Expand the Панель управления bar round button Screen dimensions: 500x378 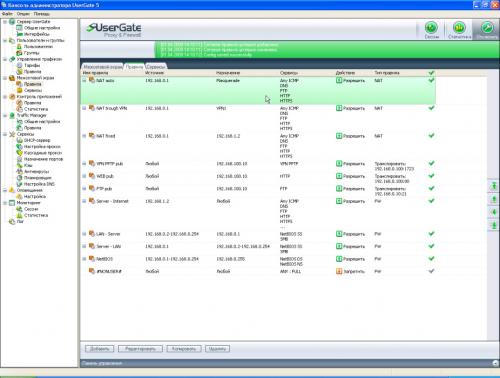[x=495, y=363]
